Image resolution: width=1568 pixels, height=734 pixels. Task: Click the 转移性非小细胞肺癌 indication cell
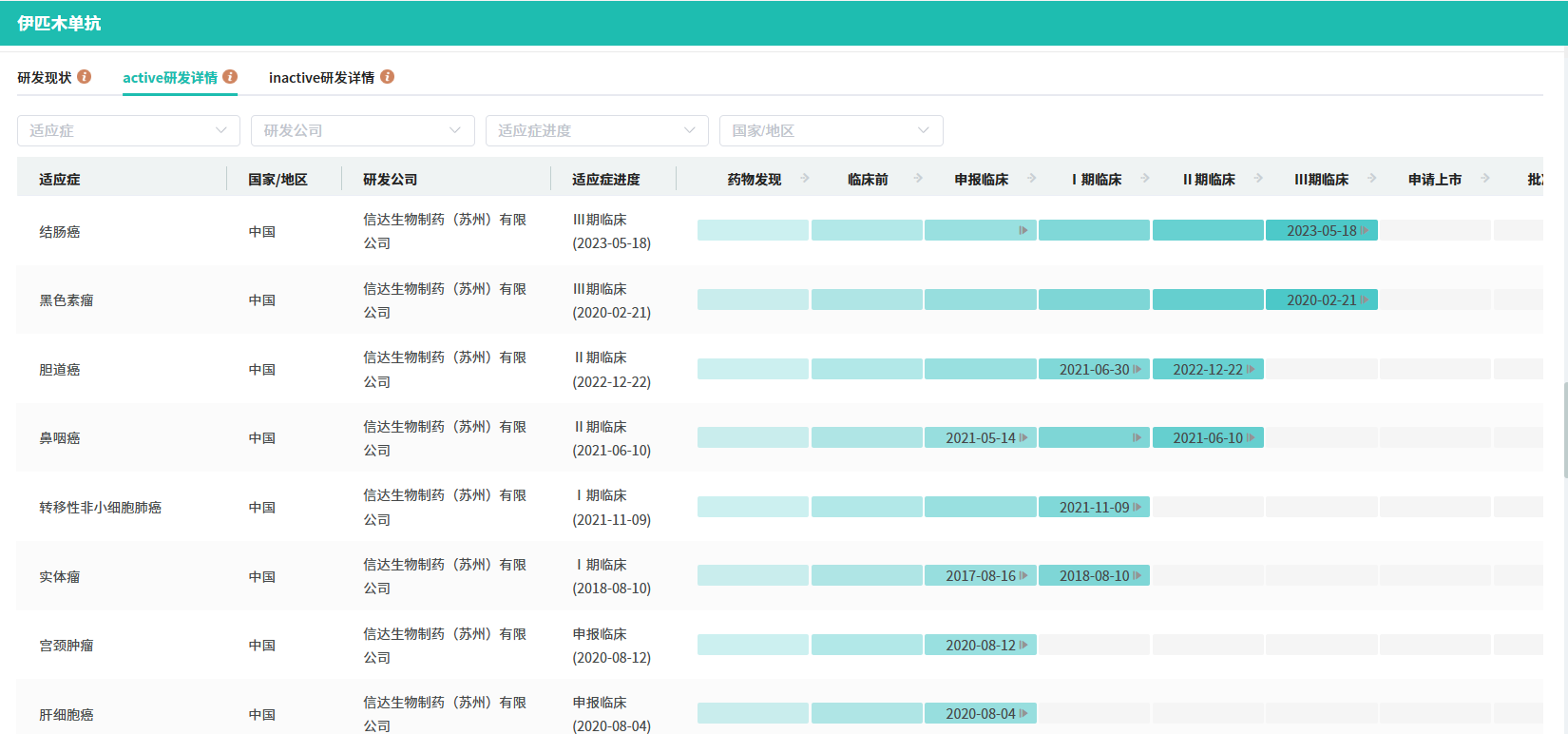point(100,508)
